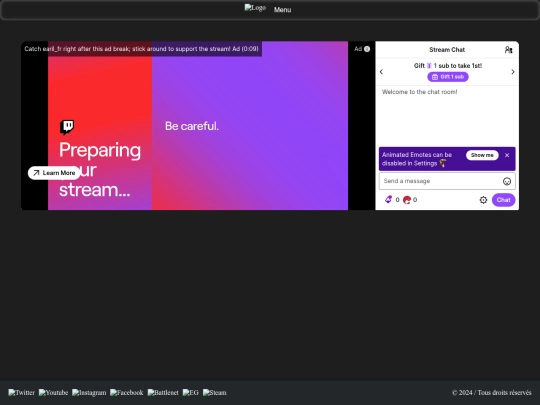The width and height of the screenshot is (540, 405).
Task: Go to previous gift leaderboard banner
Action: click(381, 72)
